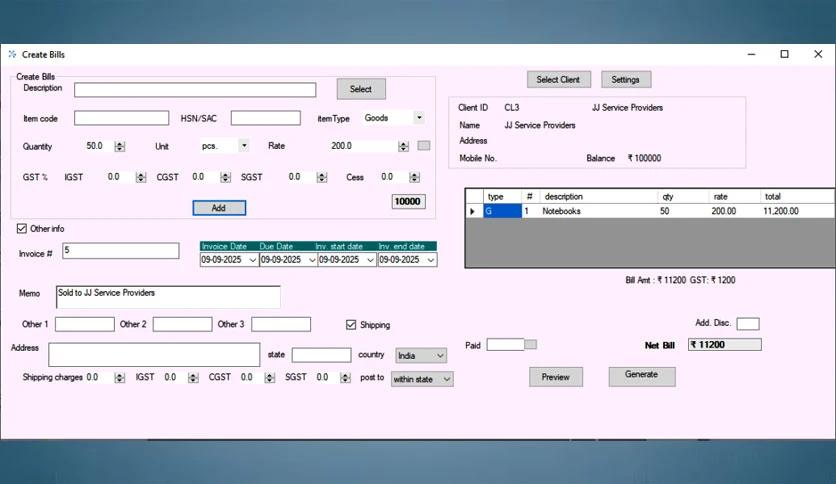Select the Notebooks row arrow indicator

[x=473, y=211]
